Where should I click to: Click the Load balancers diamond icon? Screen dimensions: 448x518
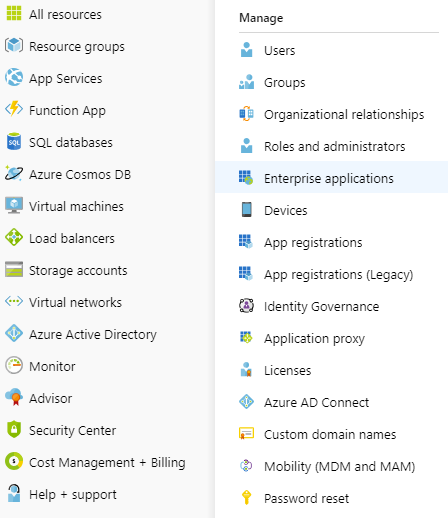coord(14,237)
